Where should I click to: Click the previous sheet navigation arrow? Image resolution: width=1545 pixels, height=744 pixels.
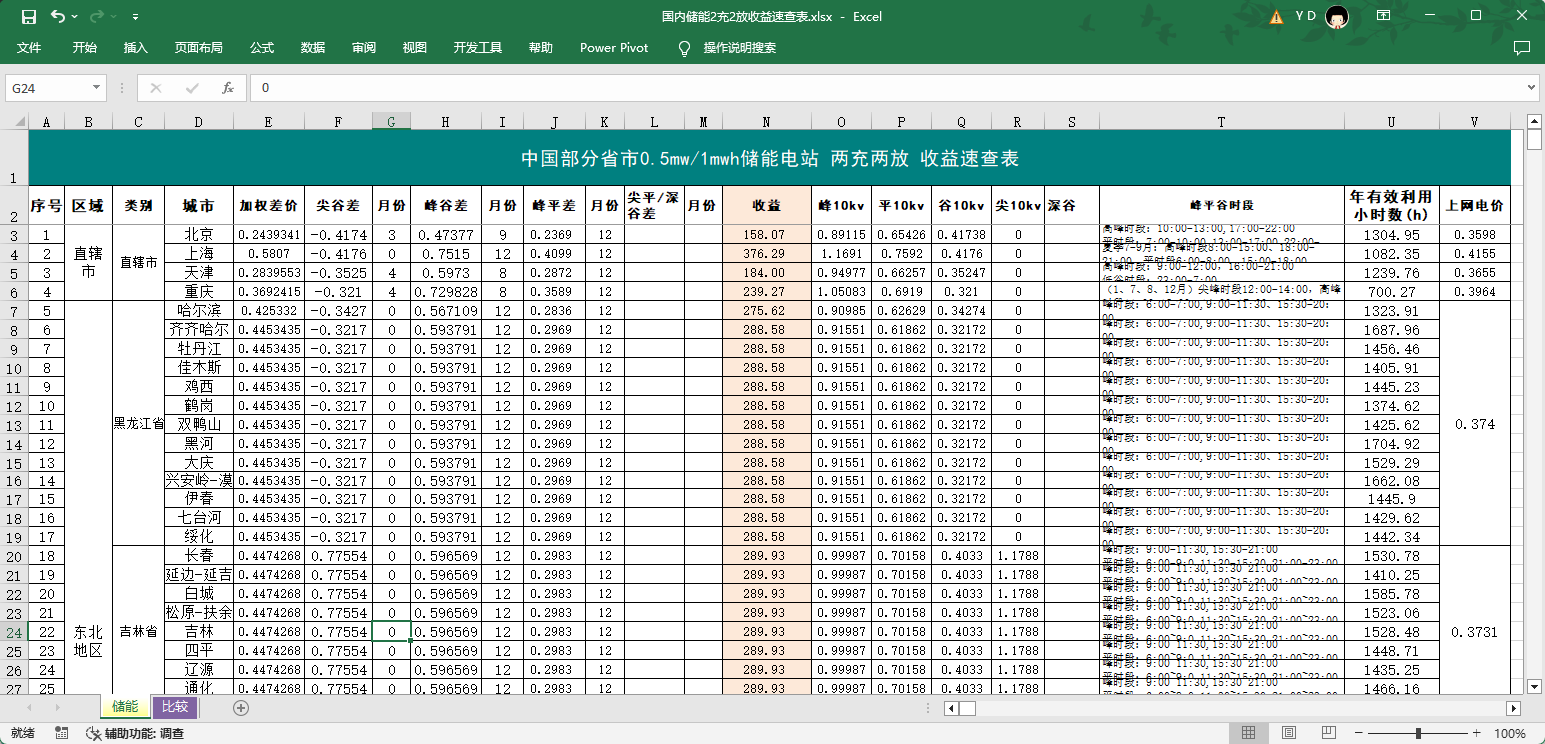[29, 708]
